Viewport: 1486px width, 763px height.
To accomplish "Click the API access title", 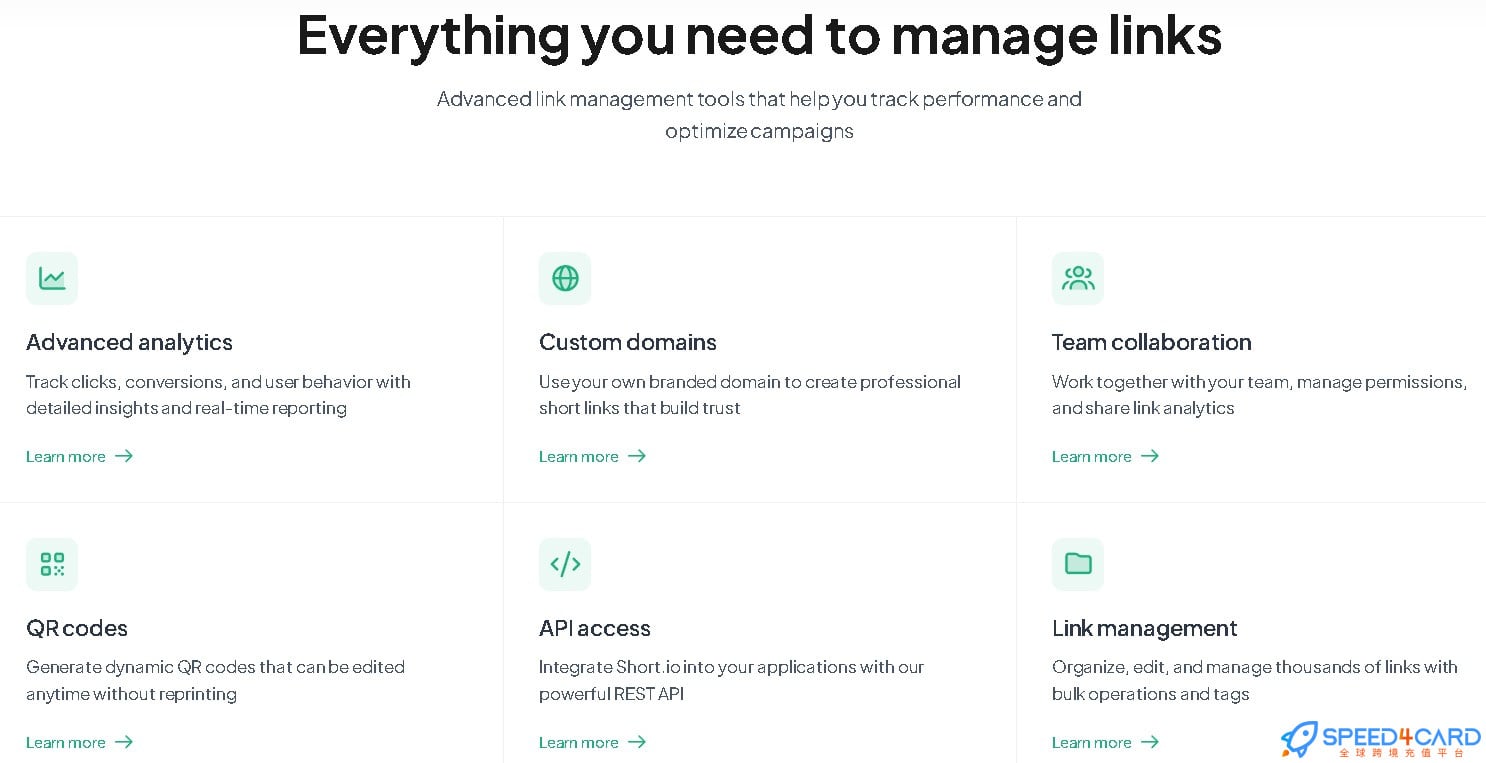I will tap(594, 628).
